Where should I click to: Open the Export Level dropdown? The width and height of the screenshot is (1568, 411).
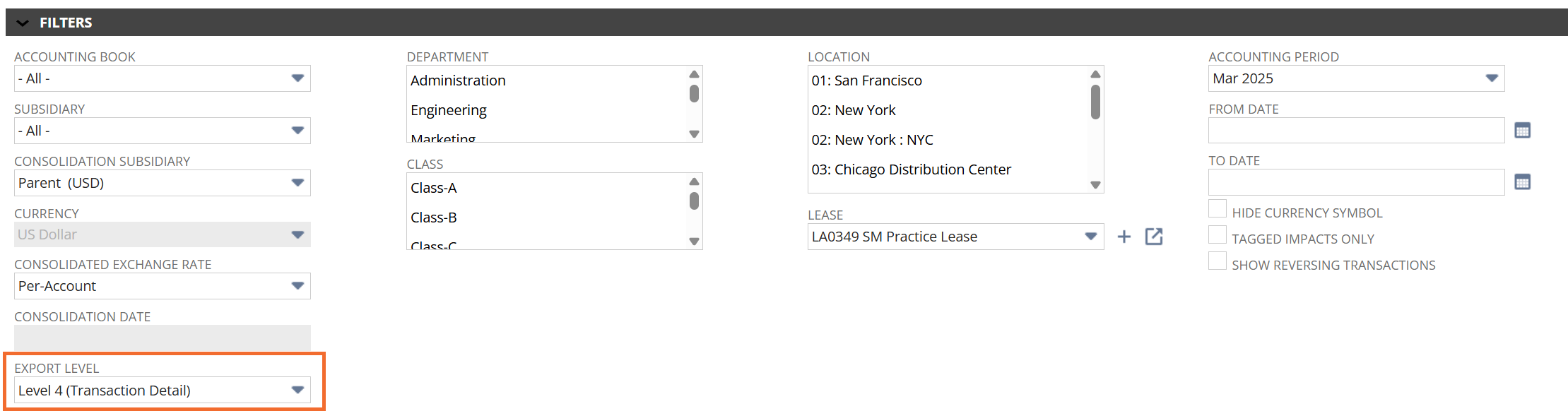163,390
